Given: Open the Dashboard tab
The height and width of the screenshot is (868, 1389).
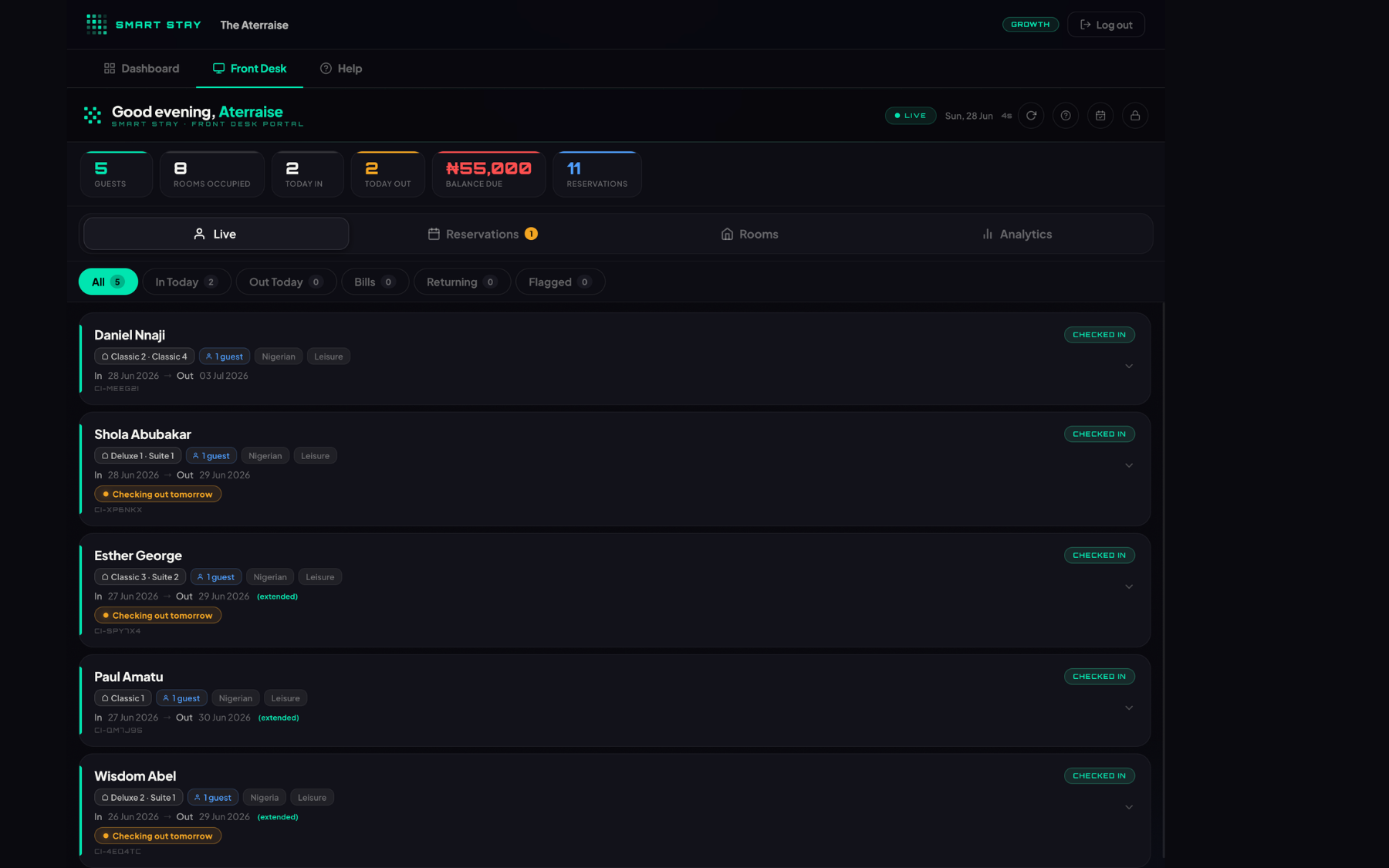Looking at the screenshot, I should coord(141,69).
